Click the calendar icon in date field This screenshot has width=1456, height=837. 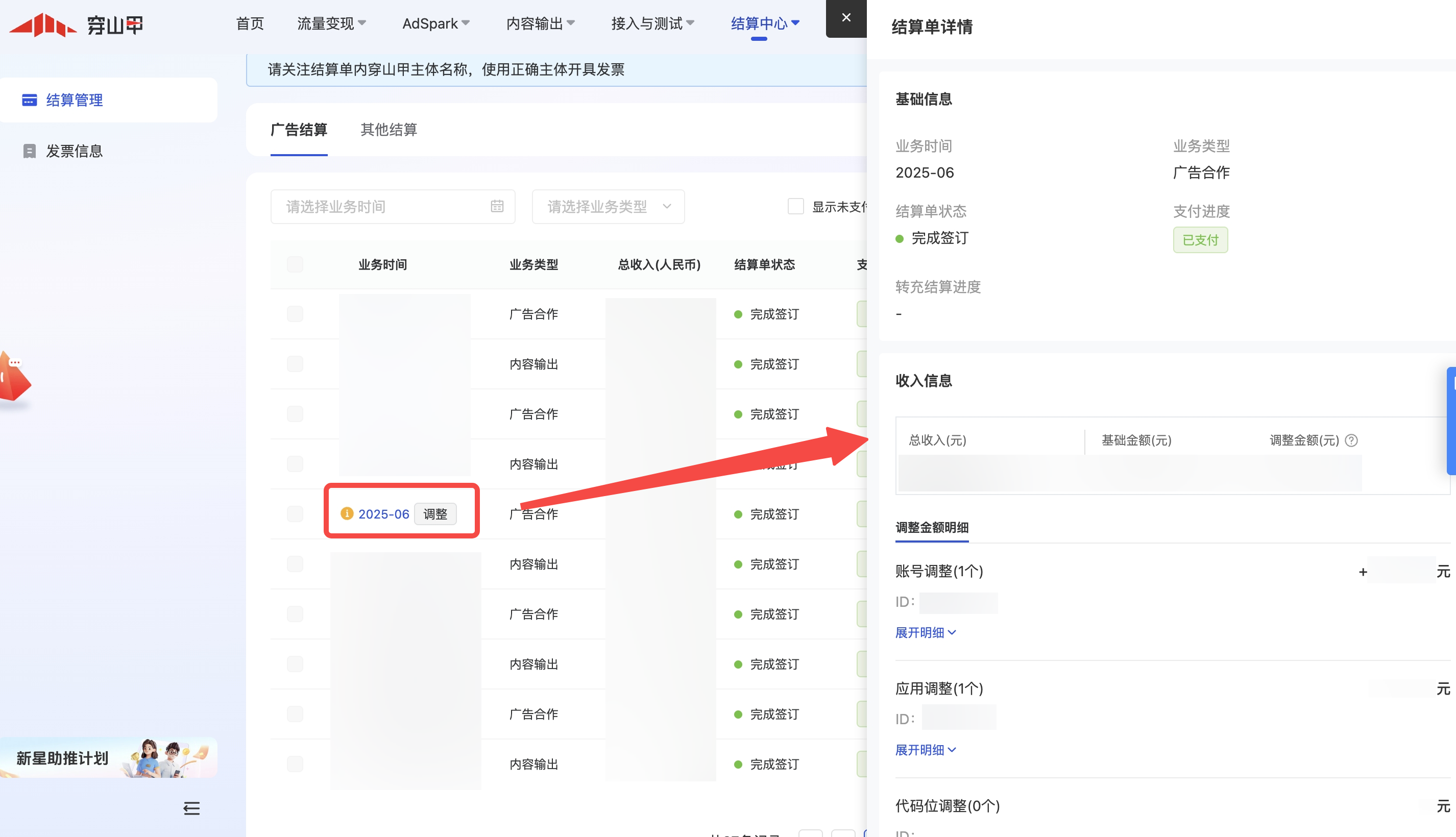tap(497, 206)
